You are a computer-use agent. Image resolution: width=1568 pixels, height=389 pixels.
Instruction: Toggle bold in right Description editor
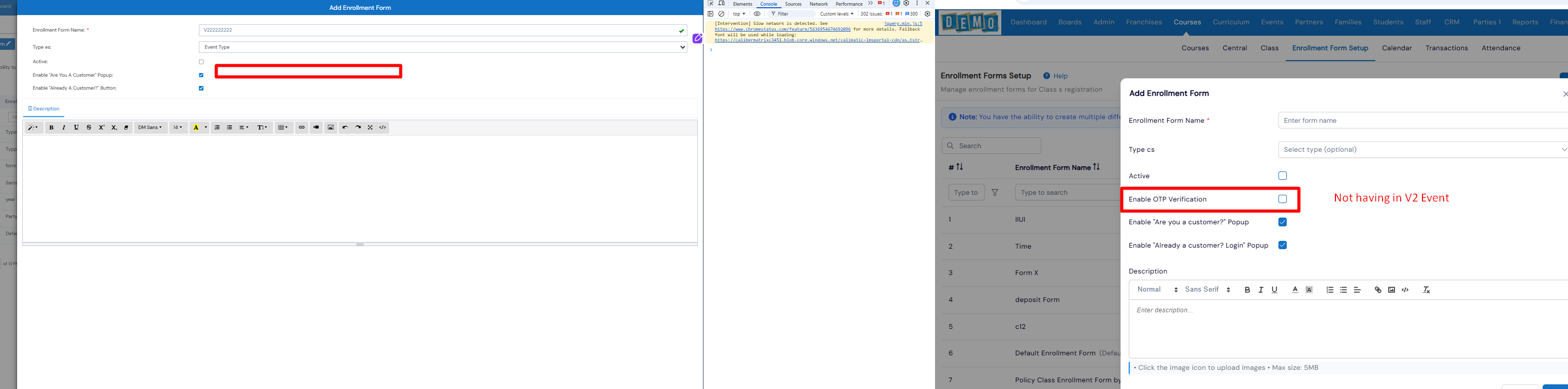pyautogui.click(x=1247, y=290)
